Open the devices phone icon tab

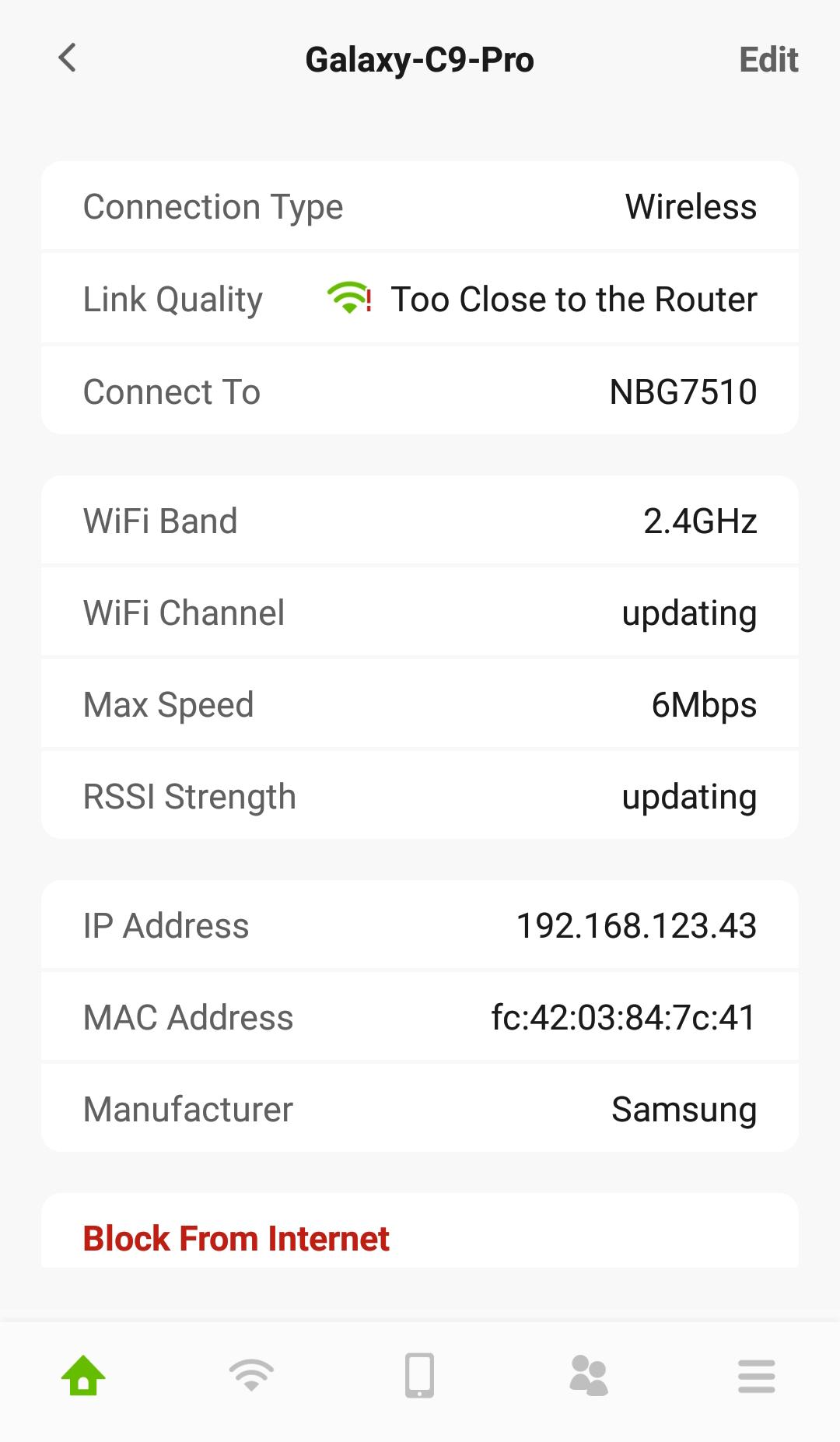(x=419, y=1376)
